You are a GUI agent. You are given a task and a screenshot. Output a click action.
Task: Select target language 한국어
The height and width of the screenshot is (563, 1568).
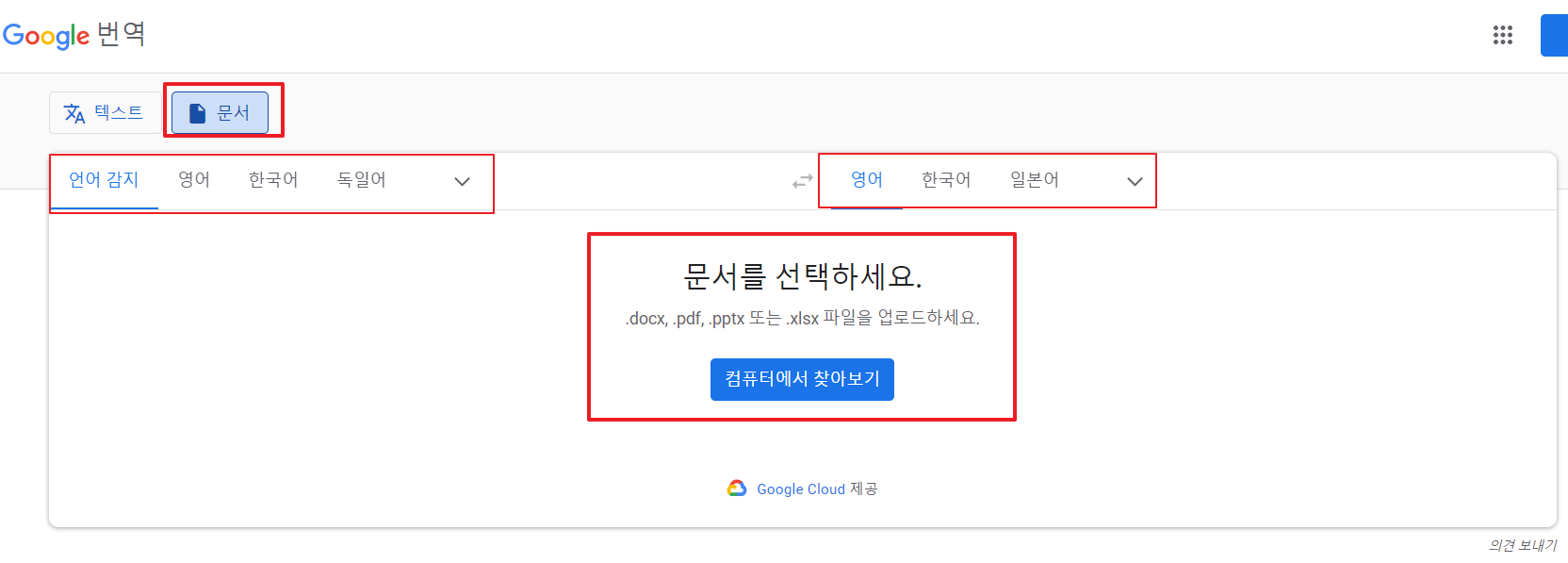coord(946,180)
